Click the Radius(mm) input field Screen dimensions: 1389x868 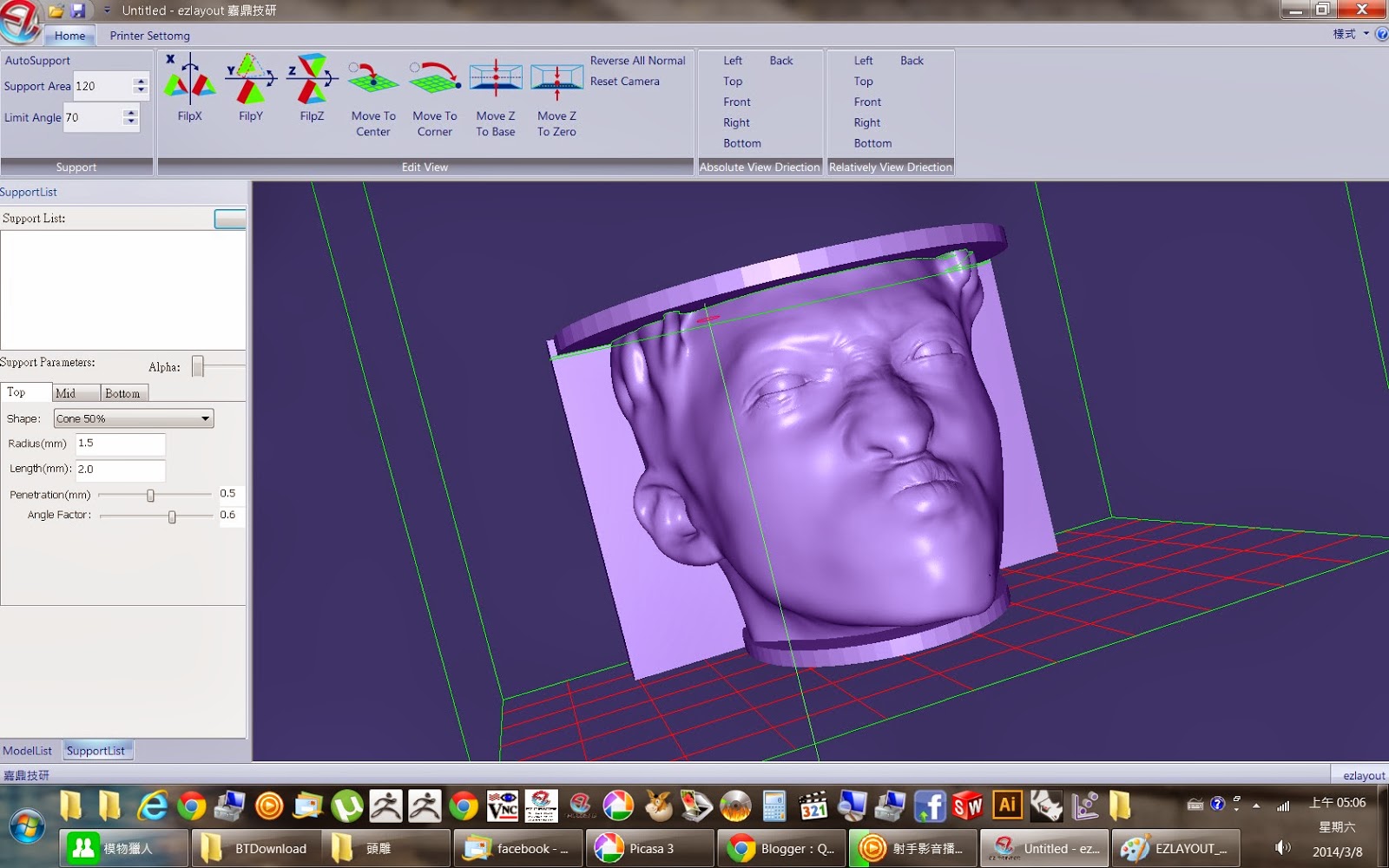[121, 444]
